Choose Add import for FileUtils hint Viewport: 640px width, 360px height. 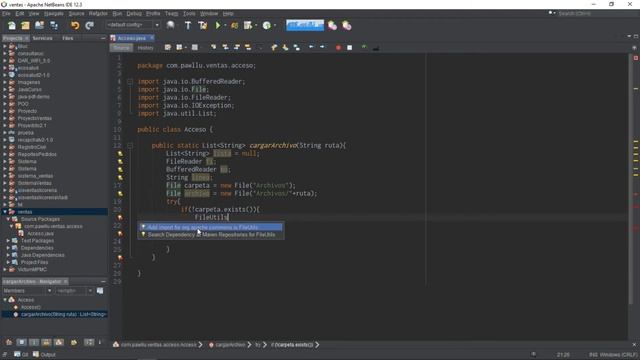point(211,227)
